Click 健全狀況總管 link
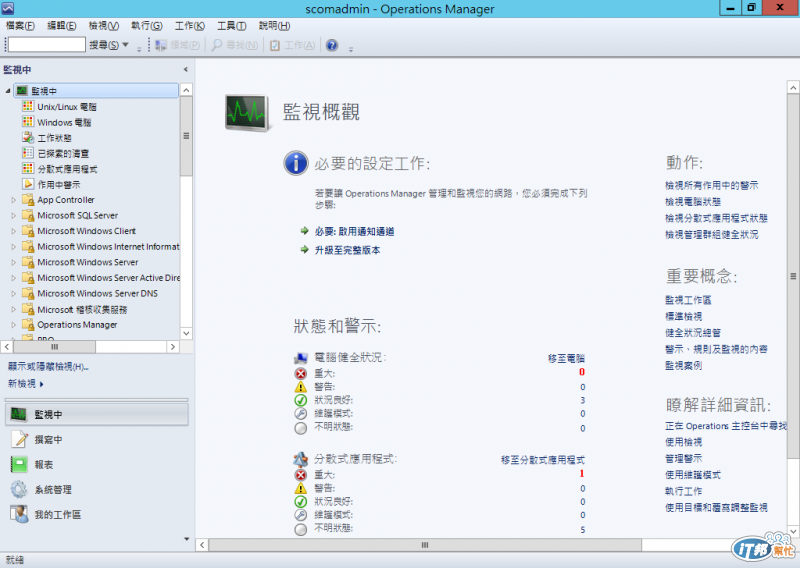The image size is (800, 568). tap(693, 333)
